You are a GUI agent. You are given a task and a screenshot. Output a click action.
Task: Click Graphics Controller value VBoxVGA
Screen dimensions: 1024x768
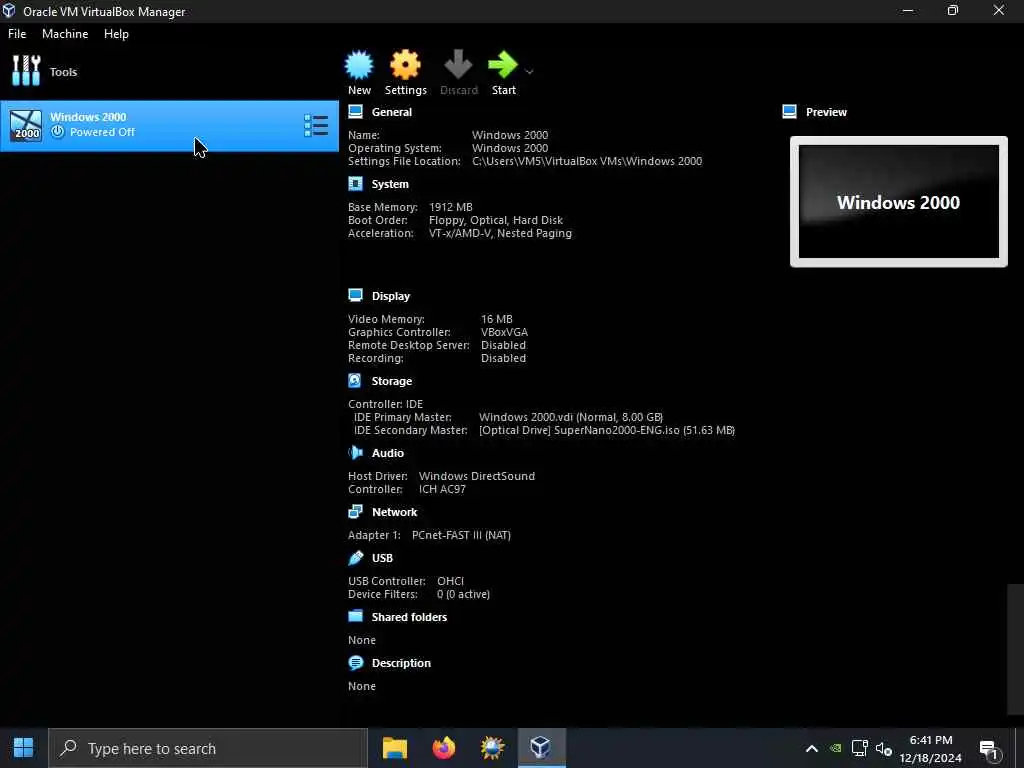[504, 332]
